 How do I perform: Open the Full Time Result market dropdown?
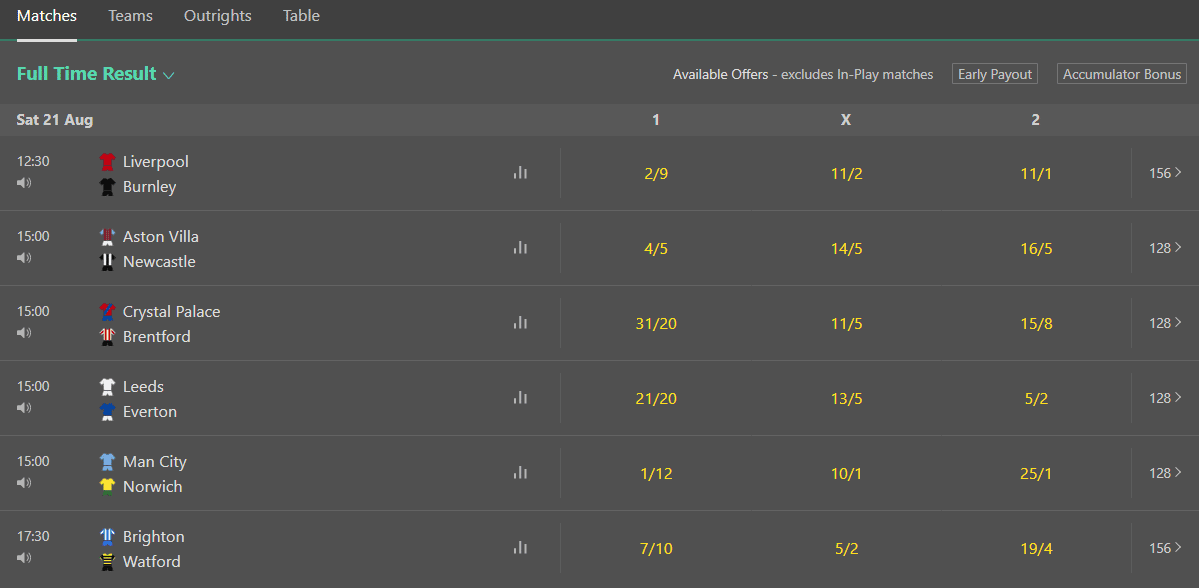96,74
